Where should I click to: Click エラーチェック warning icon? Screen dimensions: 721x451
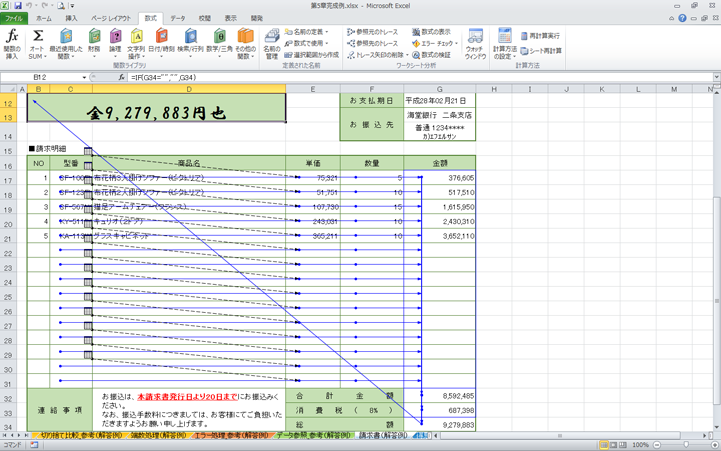click(416, 43)
